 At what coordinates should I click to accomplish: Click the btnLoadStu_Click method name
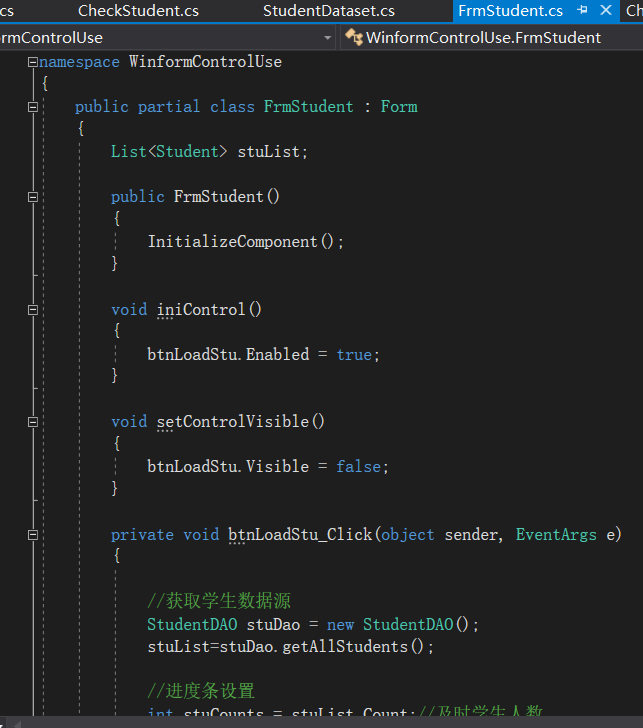point(300,535)
